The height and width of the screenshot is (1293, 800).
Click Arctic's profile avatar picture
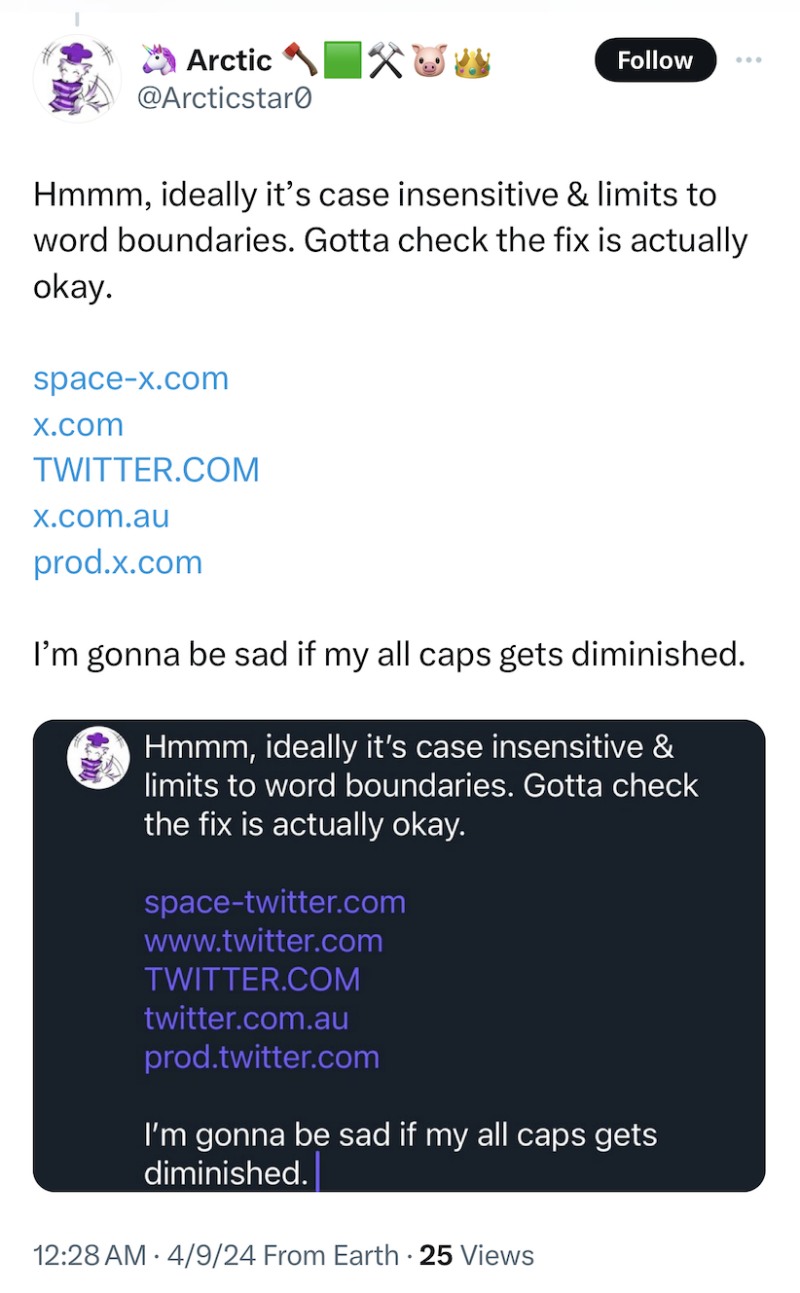[x=77, y=78]
